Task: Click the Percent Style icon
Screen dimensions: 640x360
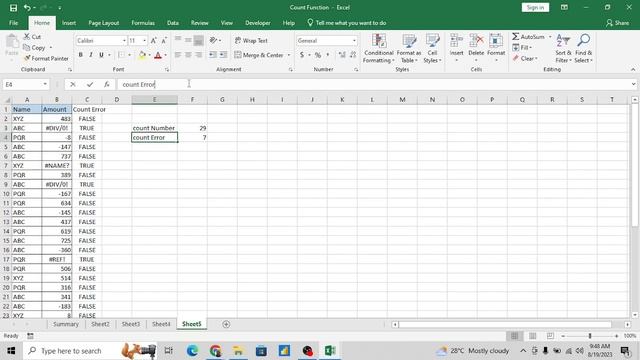Action: click(318, 55)
